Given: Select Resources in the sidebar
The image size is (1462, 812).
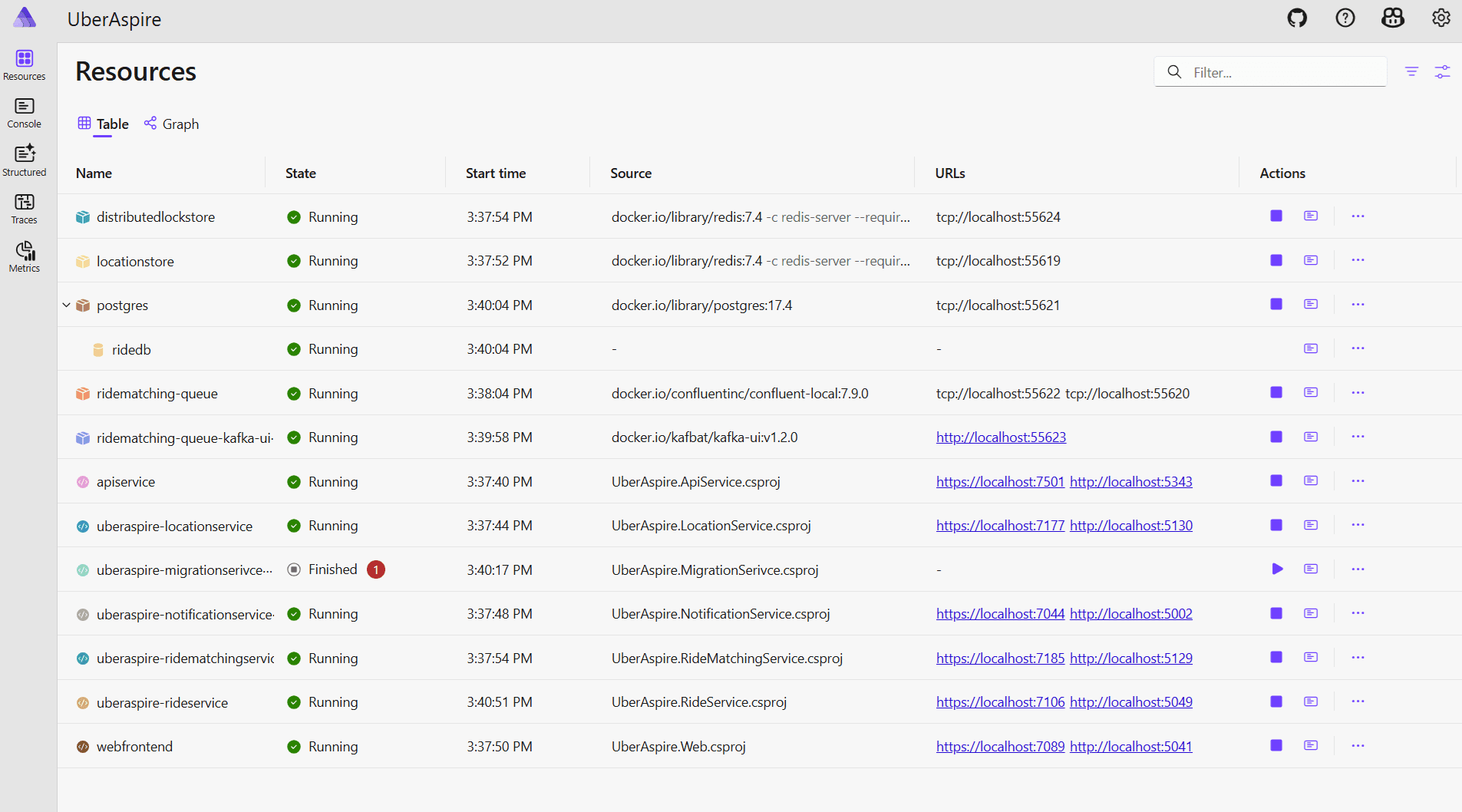Looking at the screenshot, I should [25, 65].
